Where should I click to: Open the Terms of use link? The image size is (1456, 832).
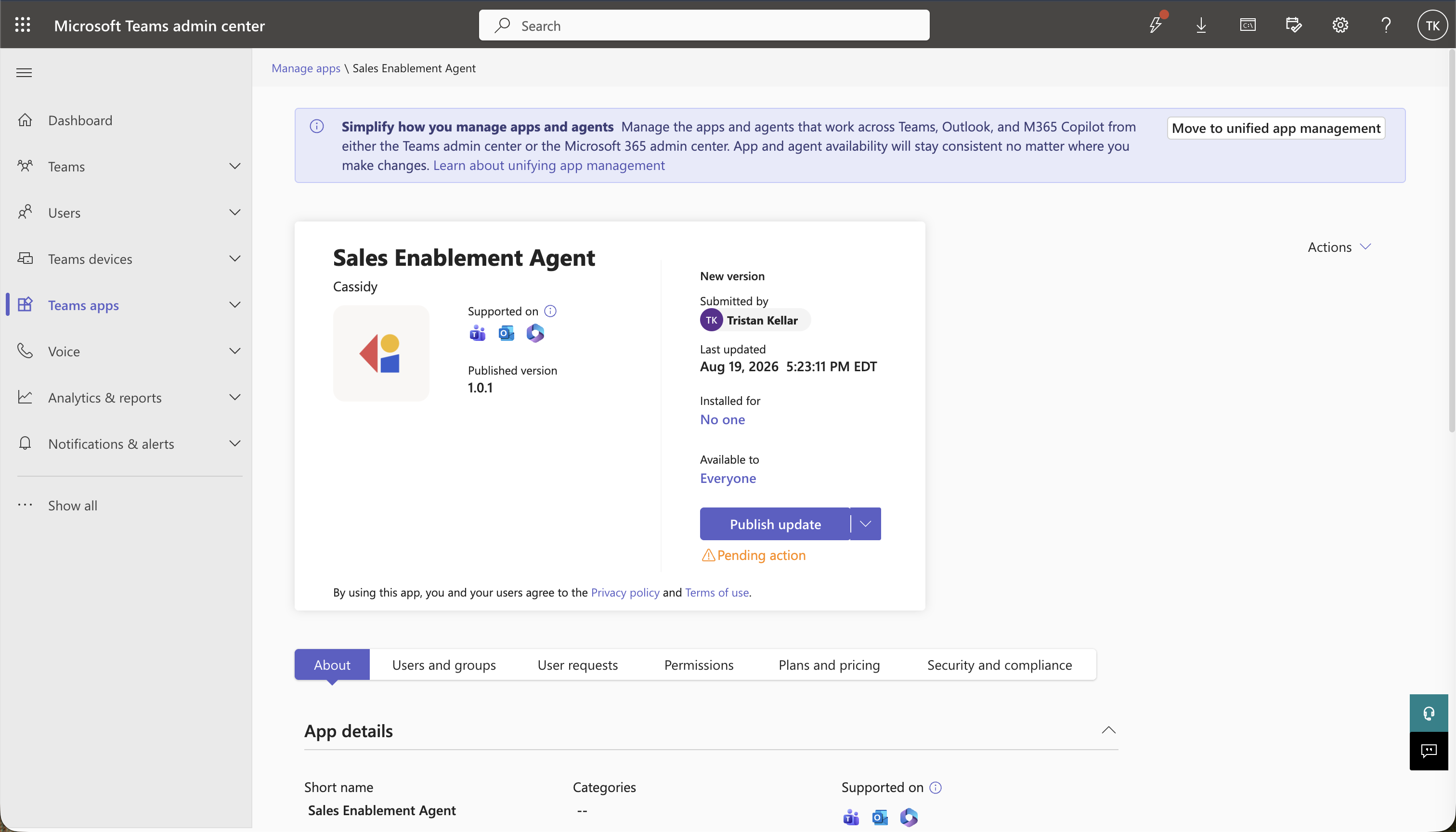pyautogui.click(x=717, y=592)
